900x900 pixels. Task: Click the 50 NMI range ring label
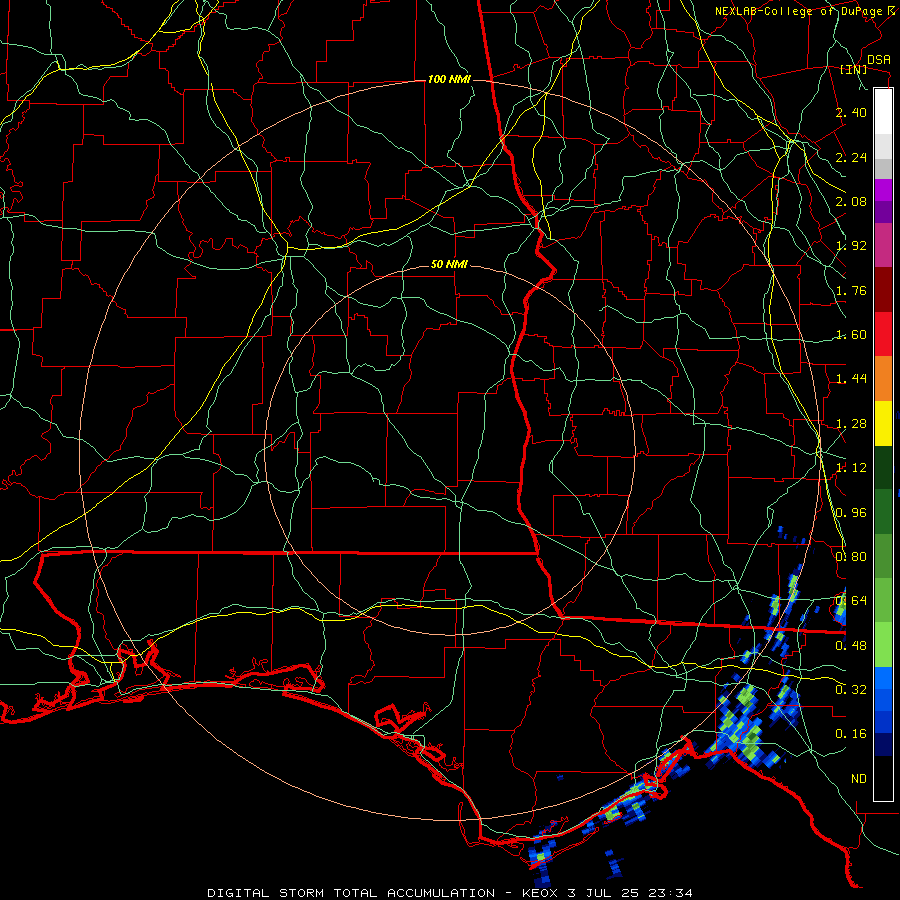tap(449, 264)
